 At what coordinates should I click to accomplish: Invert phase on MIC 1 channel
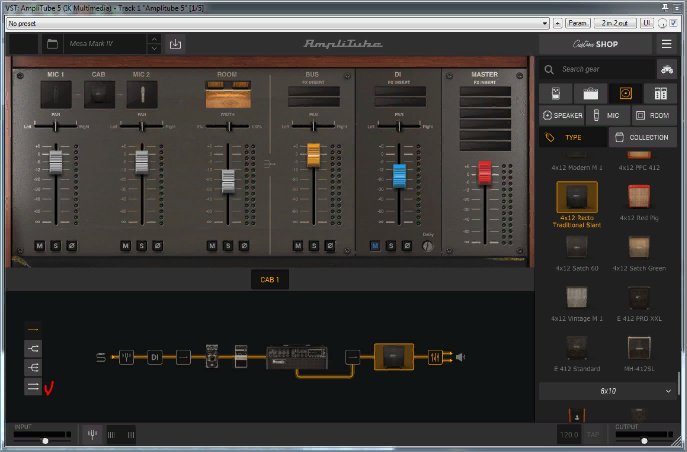tap(72, 246)
